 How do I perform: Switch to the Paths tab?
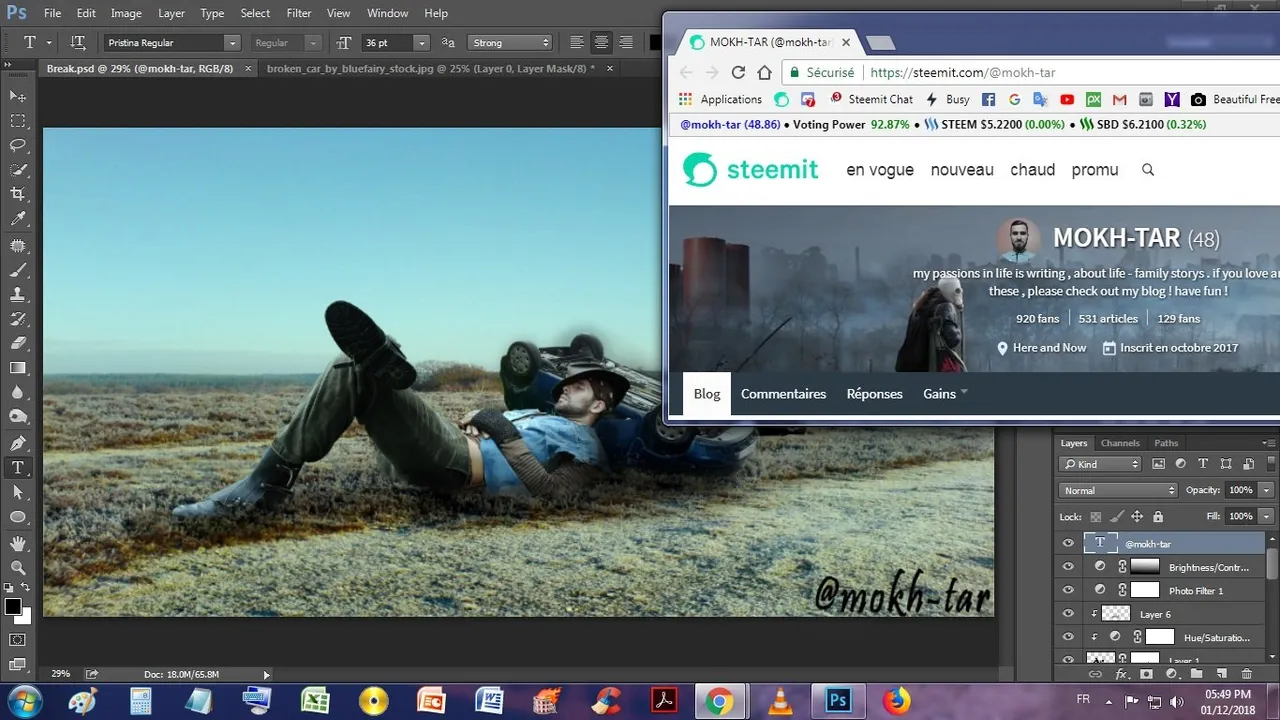pos(1166,443)
